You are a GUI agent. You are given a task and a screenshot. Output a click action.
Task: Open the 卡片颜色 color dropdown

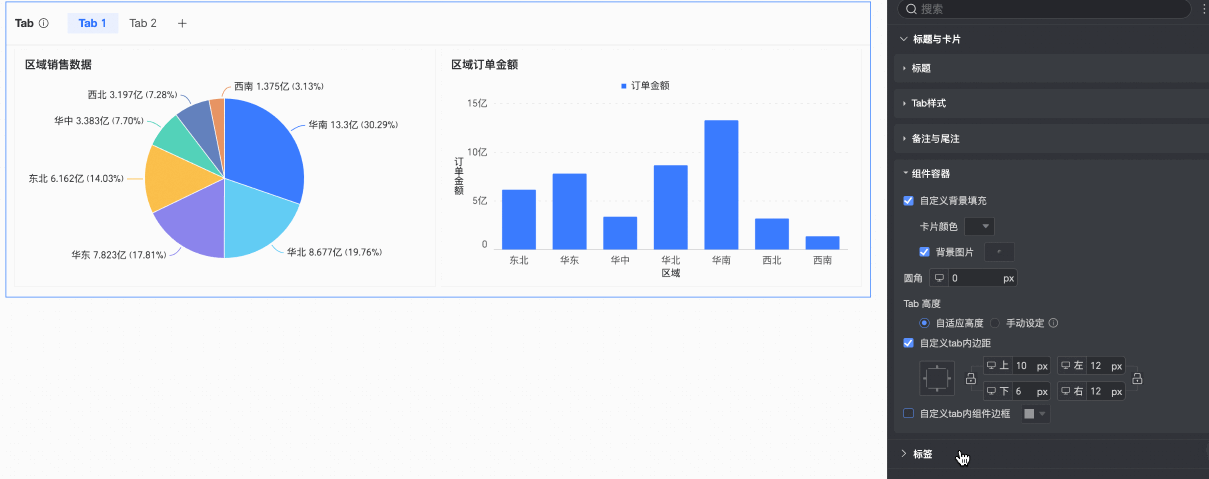(x=979, y=227)
